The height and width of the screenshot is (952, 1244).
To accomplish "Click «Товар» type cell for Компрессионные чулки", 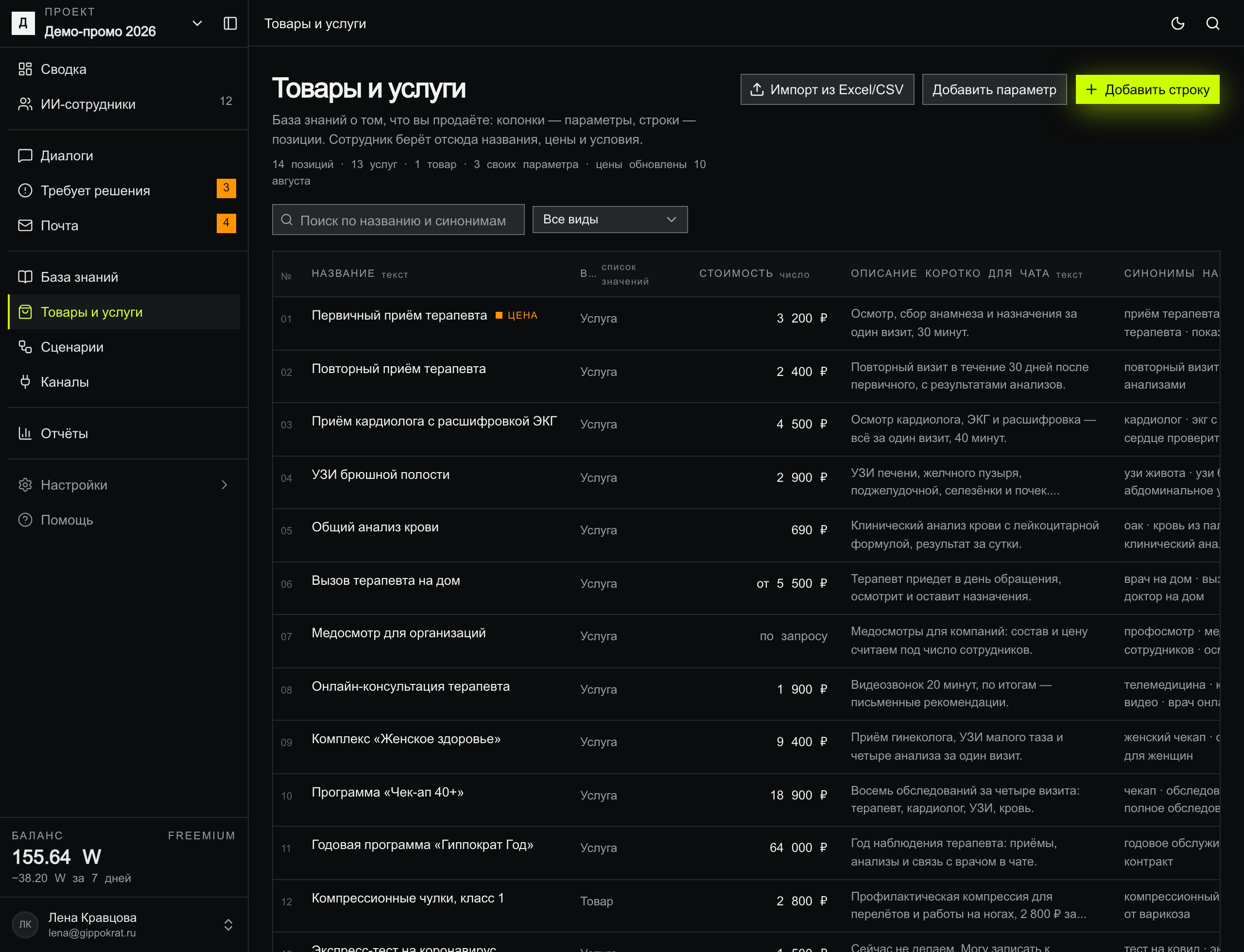I will [x=596, y=901].
